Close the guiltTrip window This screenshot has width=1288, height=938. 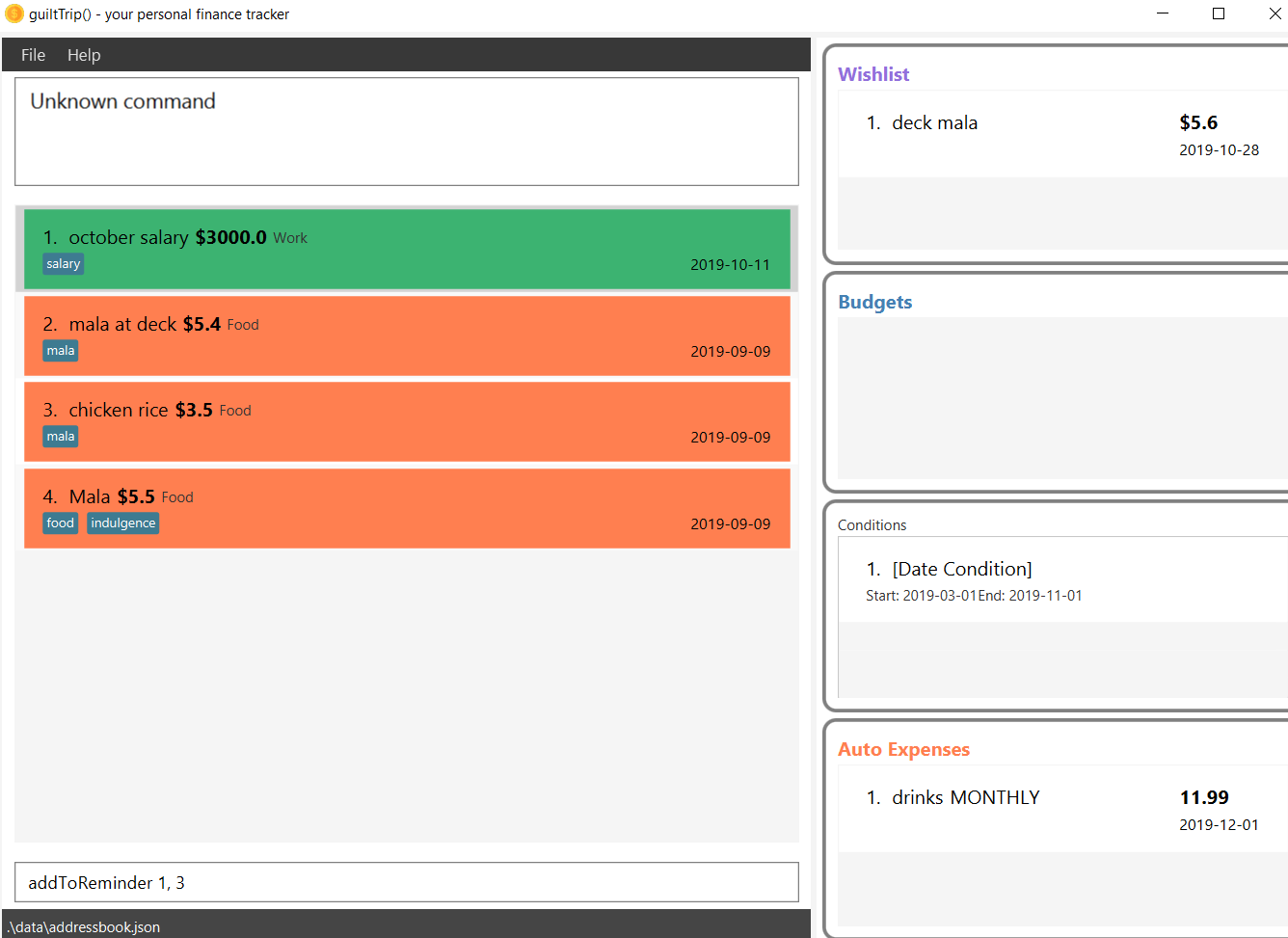[x=1275, y=13]
